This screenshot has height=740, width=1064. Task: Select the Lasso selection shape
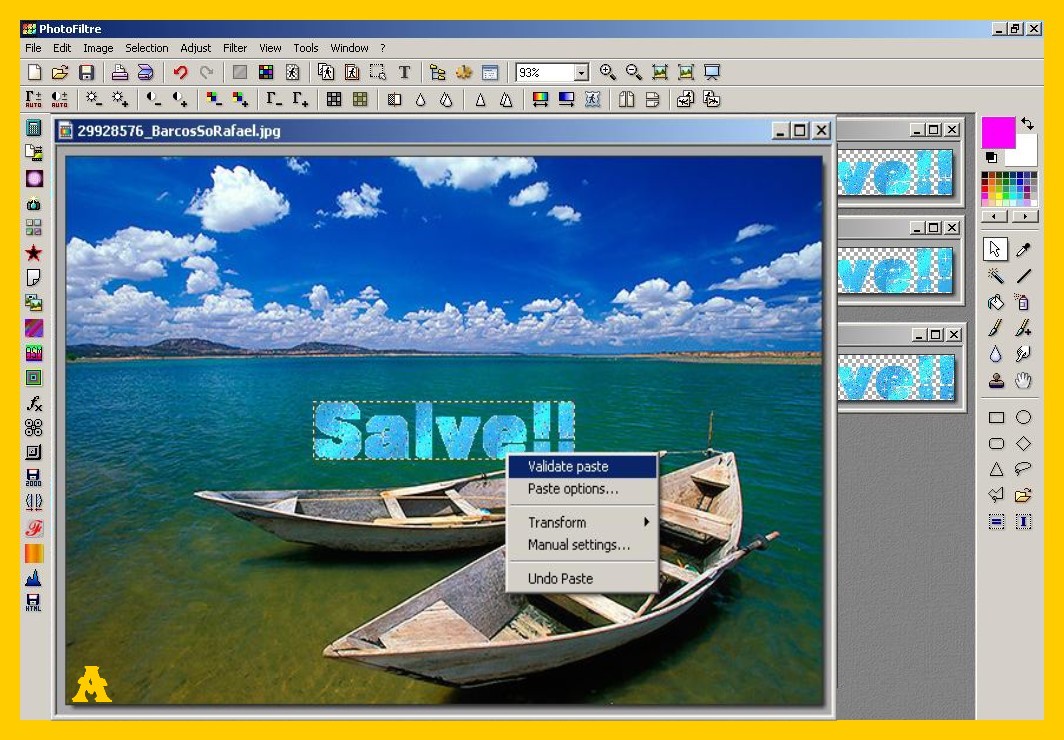[1023, 469]
